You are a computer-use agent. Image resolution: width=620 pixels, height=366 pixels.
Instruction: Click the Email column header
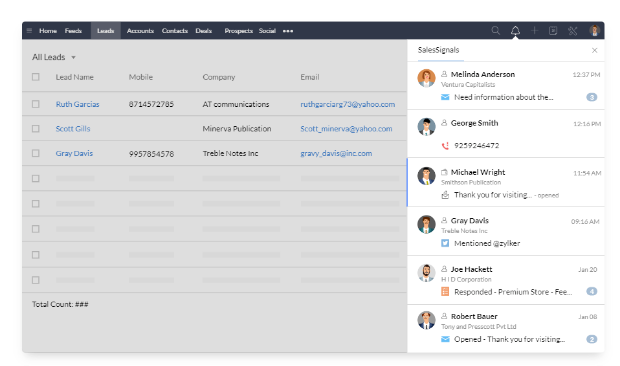pyautogui.click(x=310, y=77)
